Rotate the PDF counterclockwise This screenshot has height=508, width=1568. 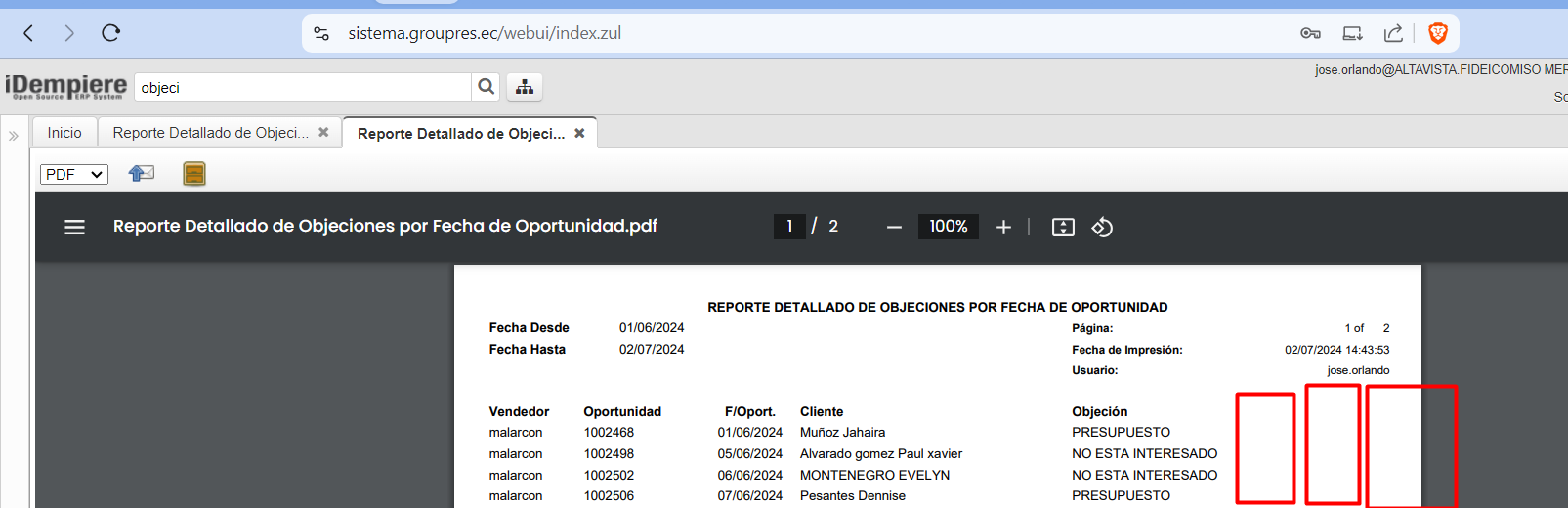tap(1102, 227)
